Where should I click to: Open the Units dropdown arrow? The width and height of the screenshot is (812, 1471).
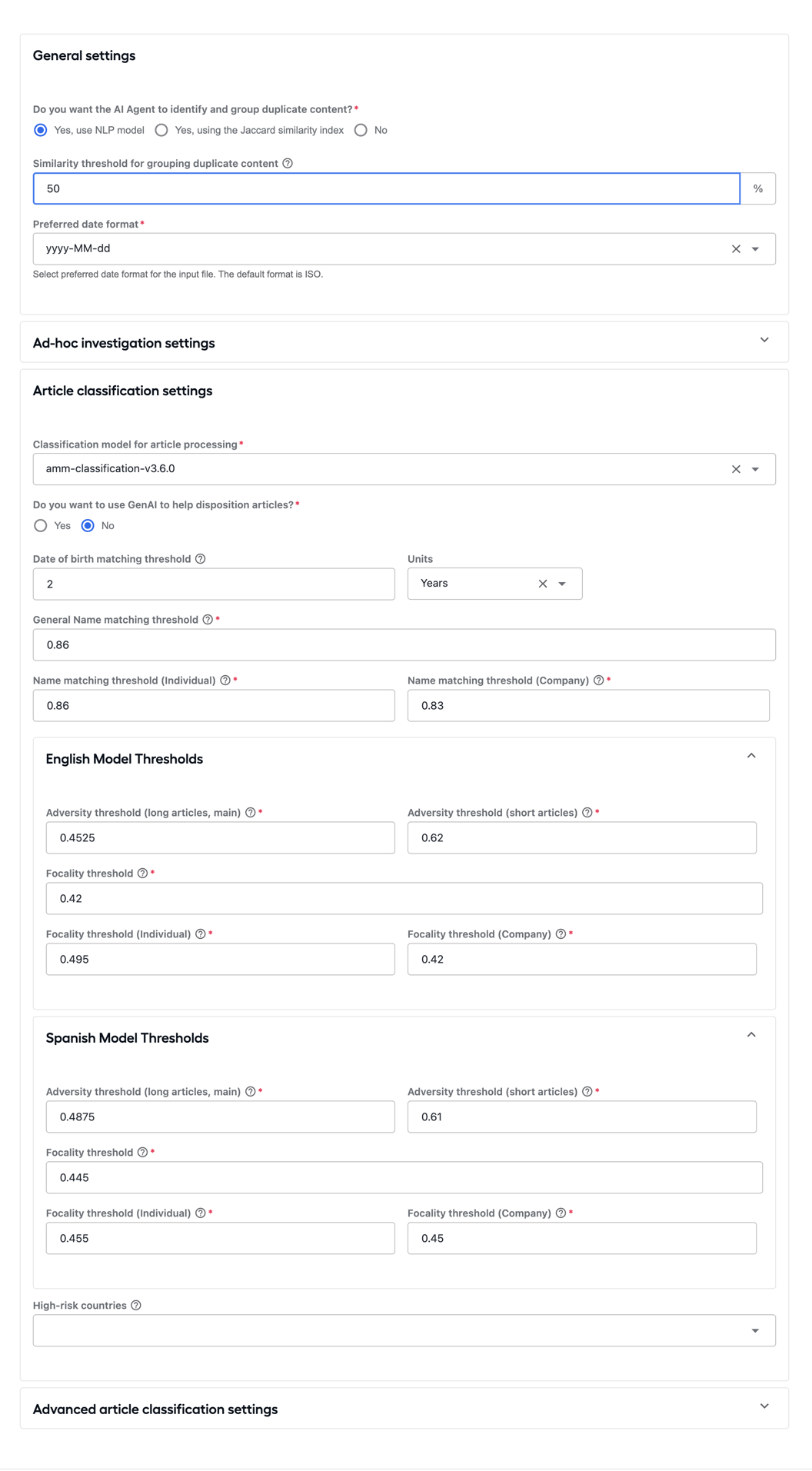point(563,584)
